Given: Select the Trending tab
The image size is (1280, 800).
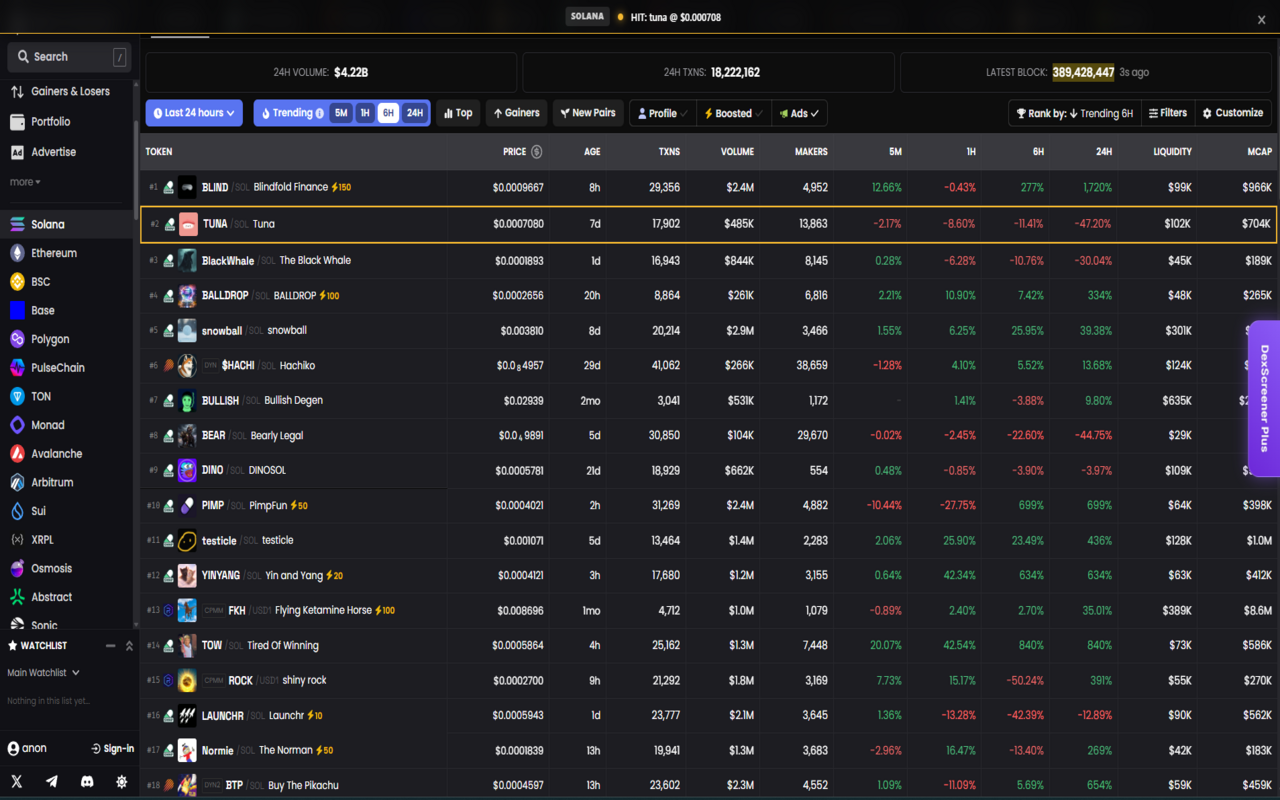Looking at the screenshot, I should pos(291,113).
